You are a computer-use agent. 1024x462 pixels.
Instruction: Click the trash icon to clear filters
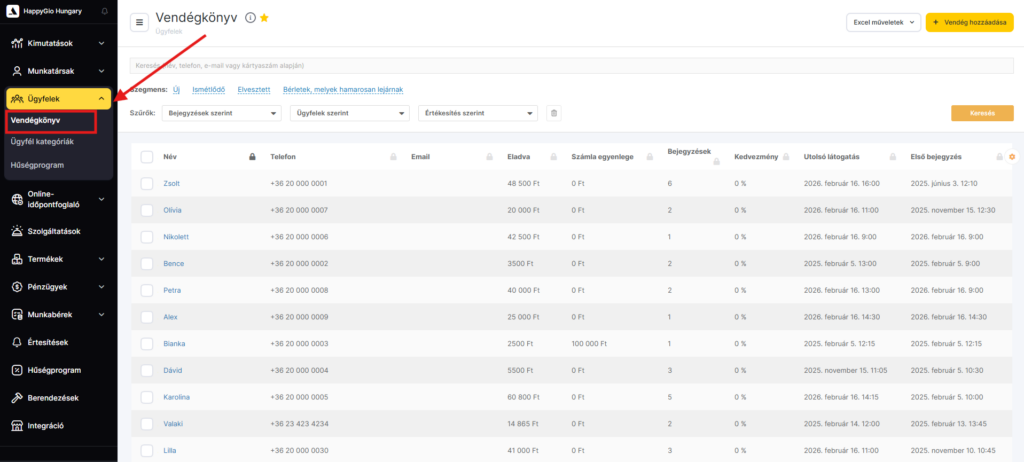(554, 113)
